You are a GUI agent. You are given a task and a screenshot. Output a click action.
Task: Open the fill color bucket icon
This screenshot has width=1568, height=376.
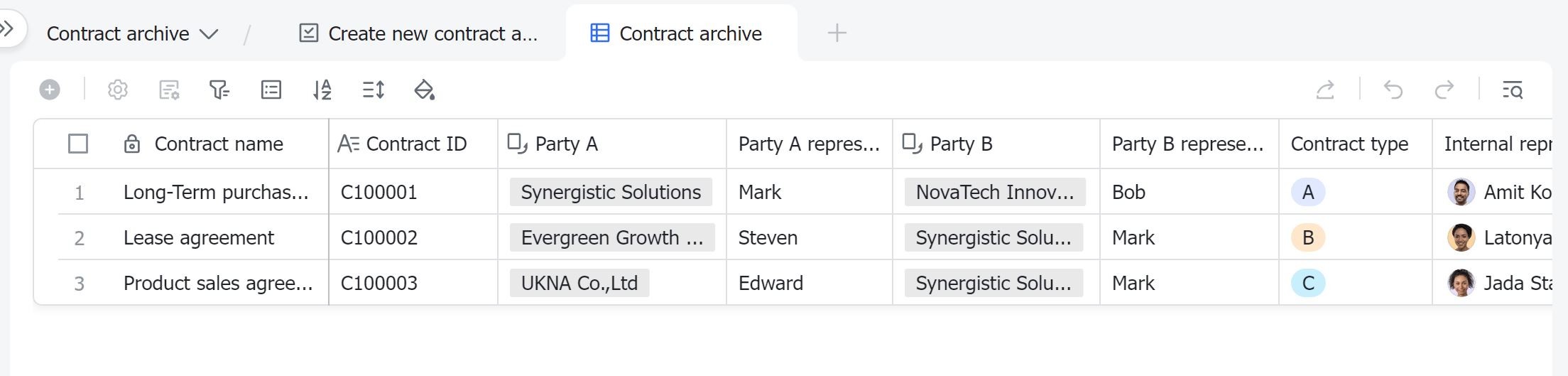coord(424,90)
